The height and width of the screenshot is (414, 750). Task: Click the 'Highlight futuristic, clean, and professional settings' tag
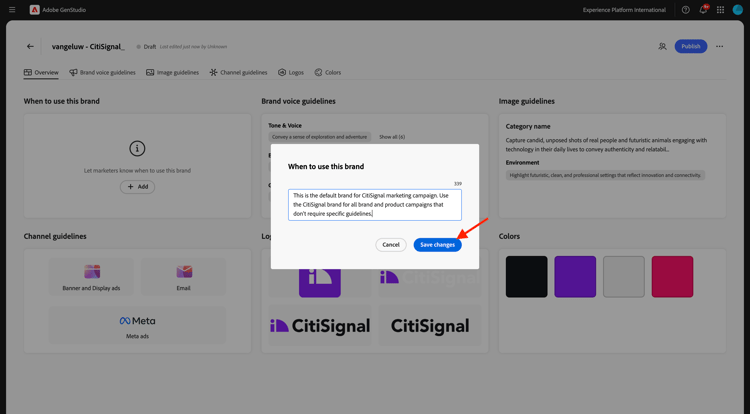605,175
